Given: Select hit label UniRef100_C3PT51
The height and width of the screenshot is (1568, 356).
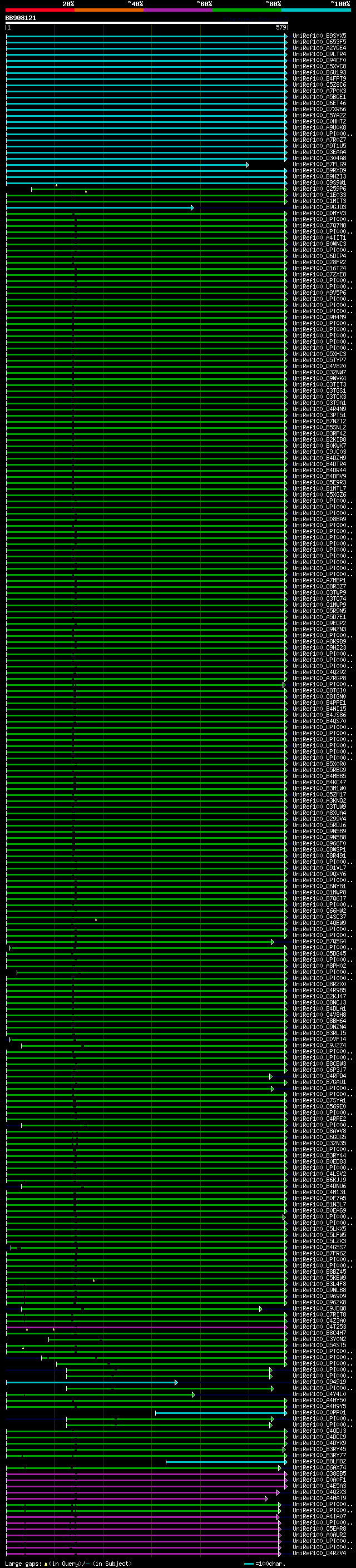Looking at the screenshot, I should 319,416.
